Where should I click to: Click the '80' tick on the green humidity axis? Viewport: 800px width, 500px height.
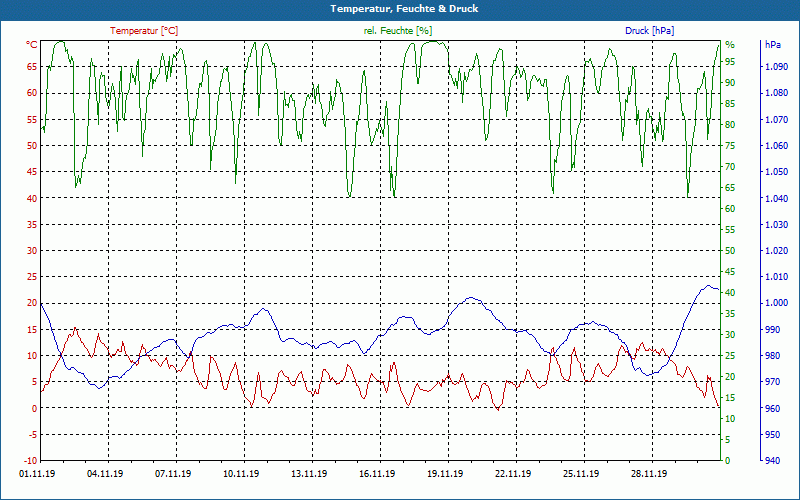(x=731, y=124)
